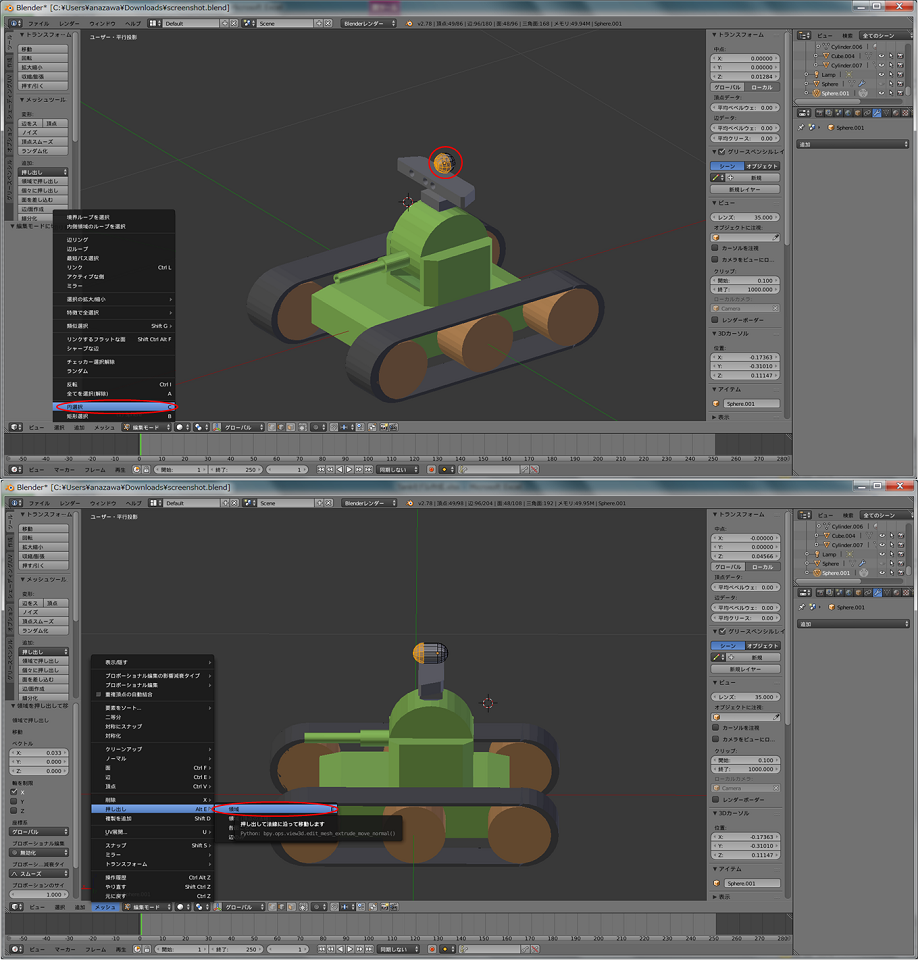This screenshot has width=918, height=960.
Task: Open the 編集モード mode dropdown in the upper window
Action: [146, 427]
